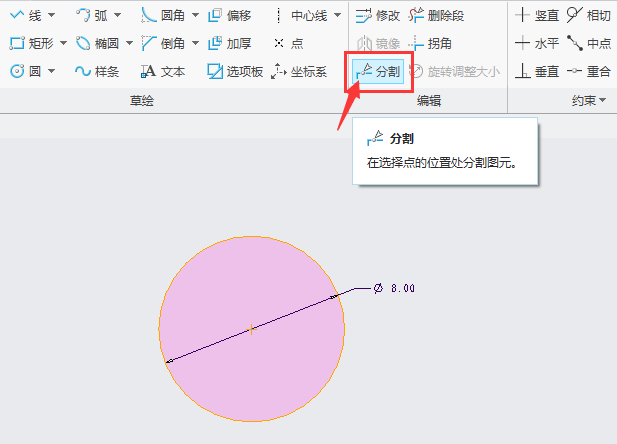617x444 pixels.
Task: Select the Fillet (圆角) tool
Action: 163,16
